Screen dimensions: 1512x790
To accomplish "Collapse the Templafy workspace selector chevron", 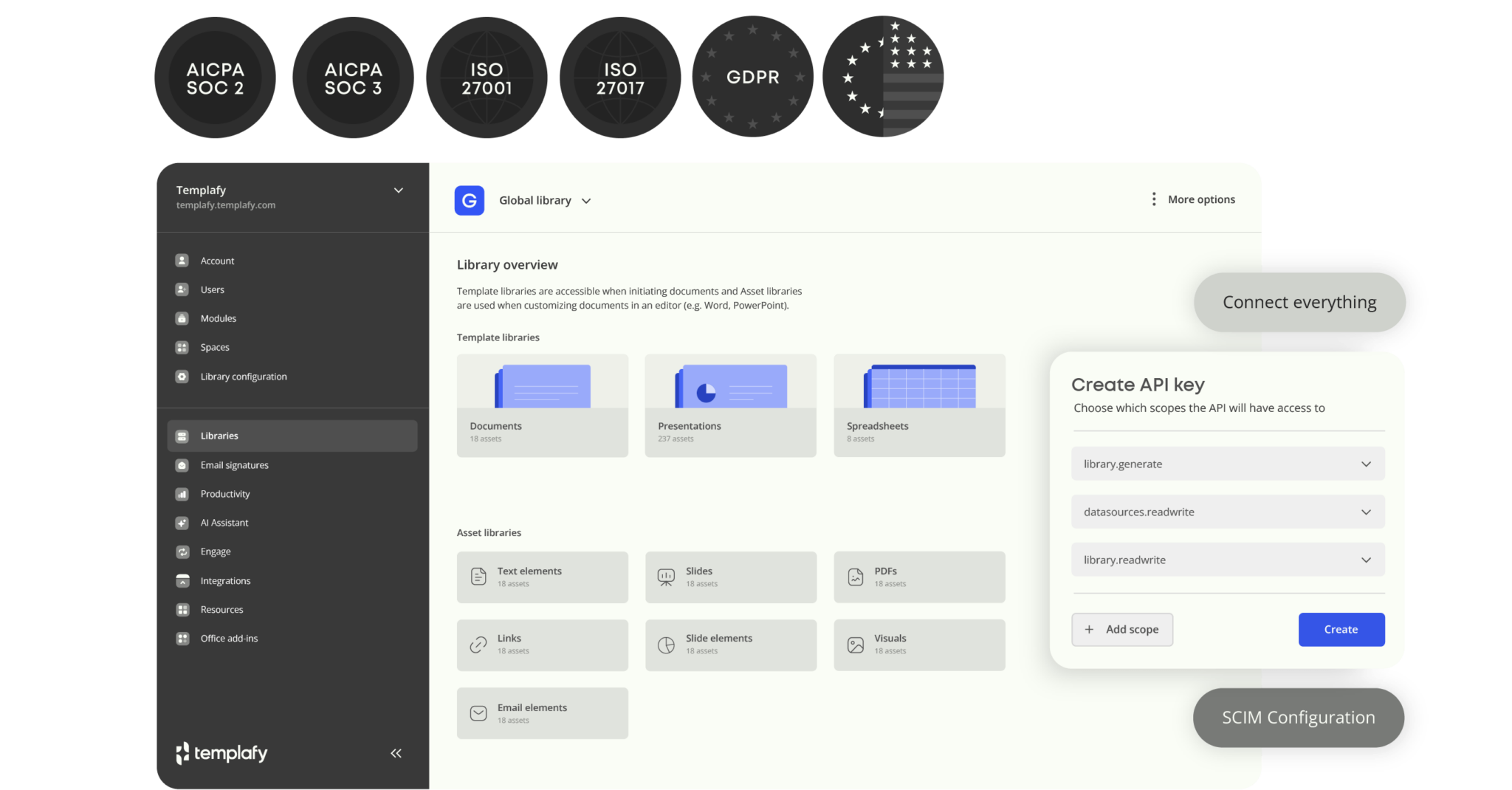I will 398,190.
